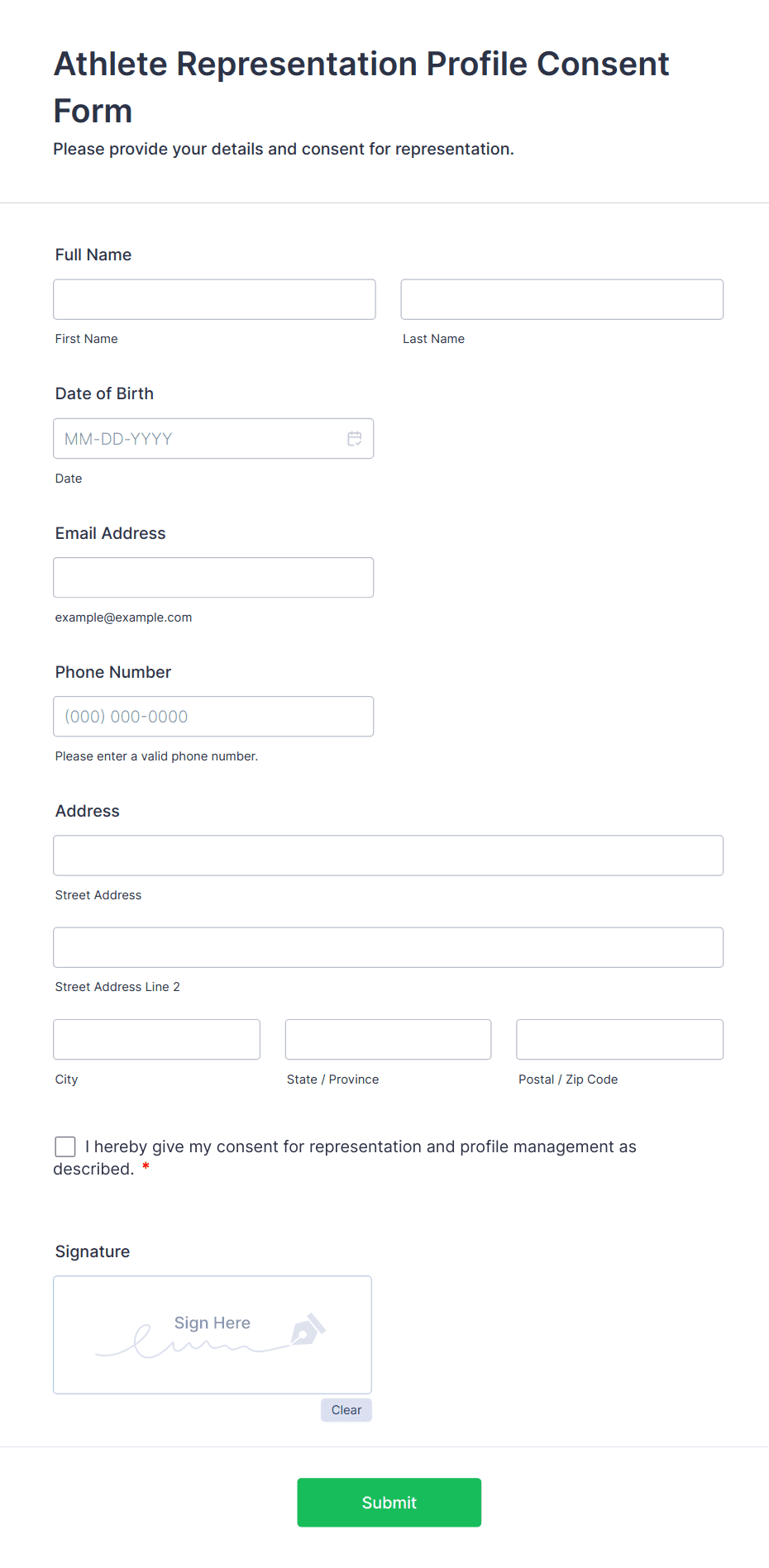Clear the signature field
Image resolution: width=769 pixels, height=1568 pixels.
[346, 1410]
